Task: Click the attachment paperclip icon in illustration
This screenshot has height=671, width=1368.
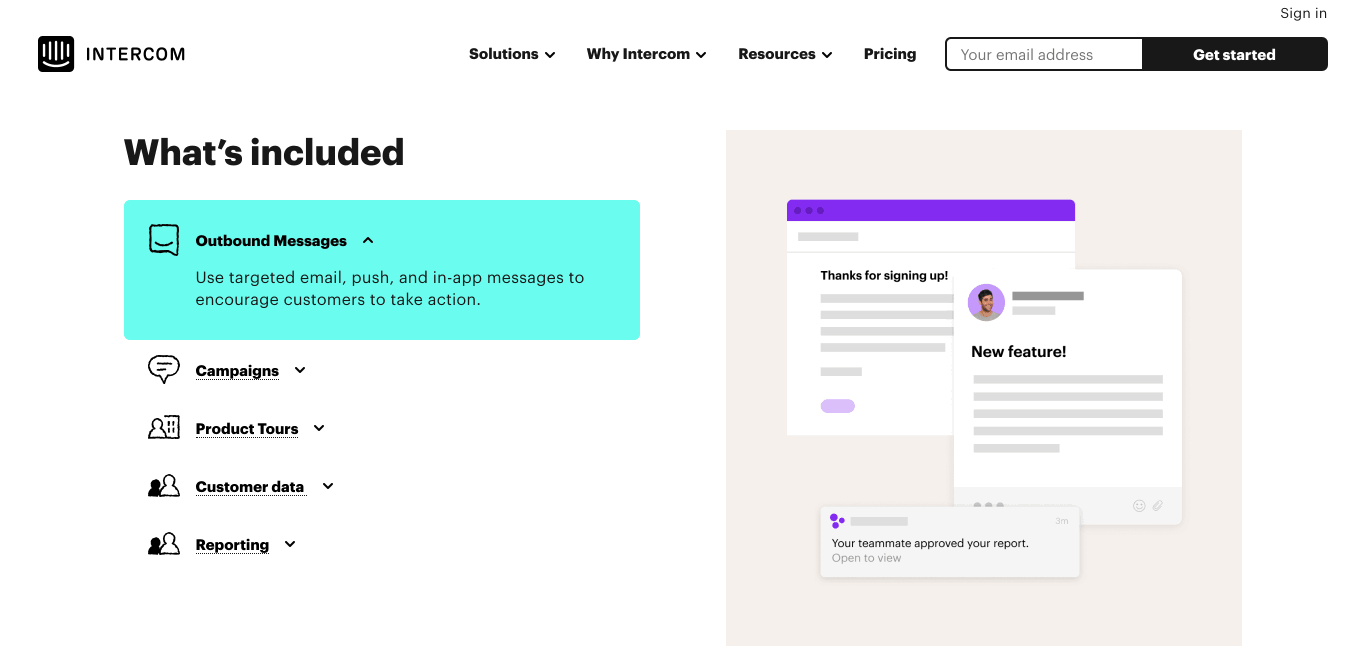Action: pyautogui.click(x=1158, y=506)
